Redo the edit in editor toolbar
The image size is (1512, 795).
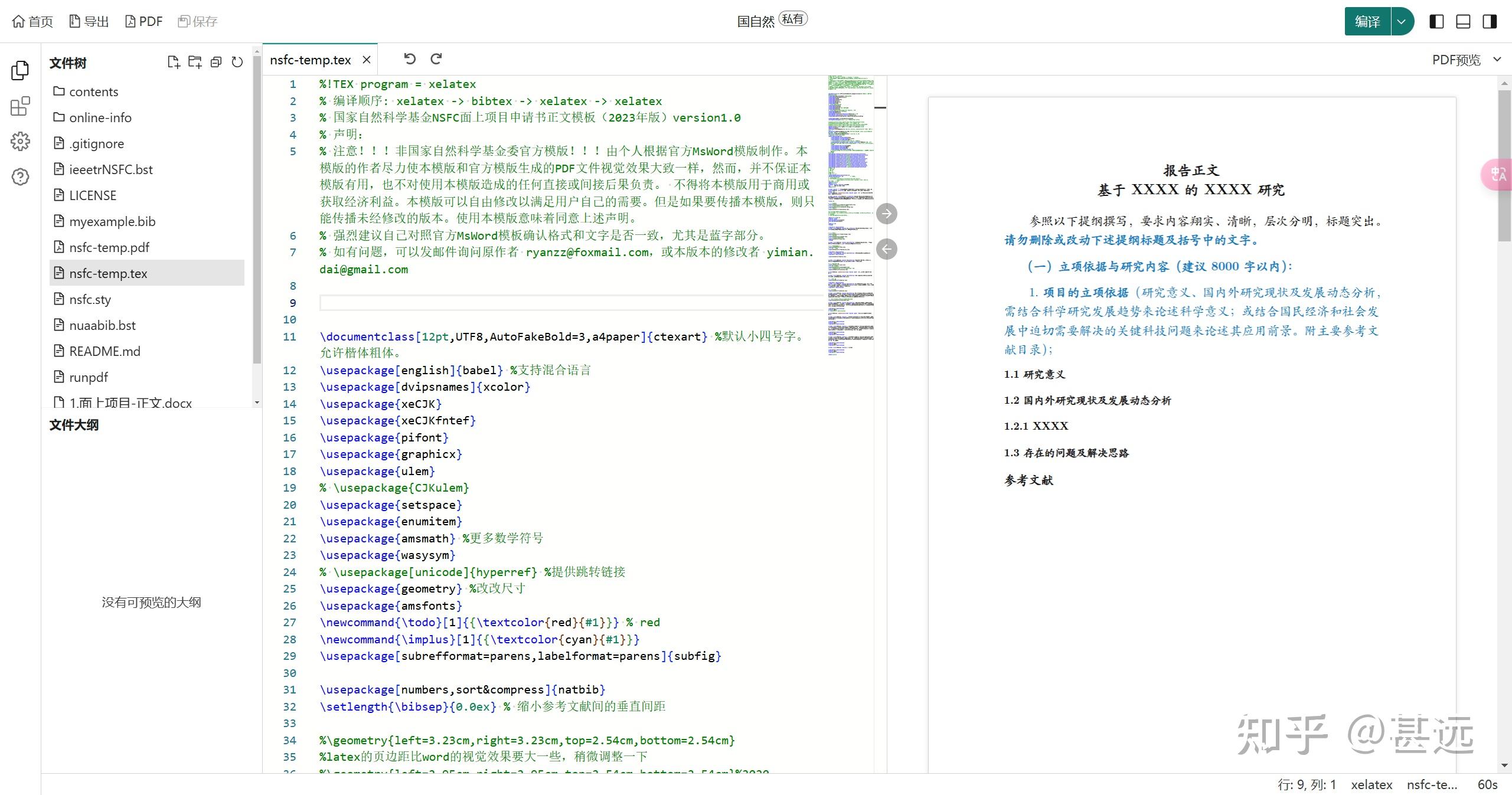[x=436, y=58]
